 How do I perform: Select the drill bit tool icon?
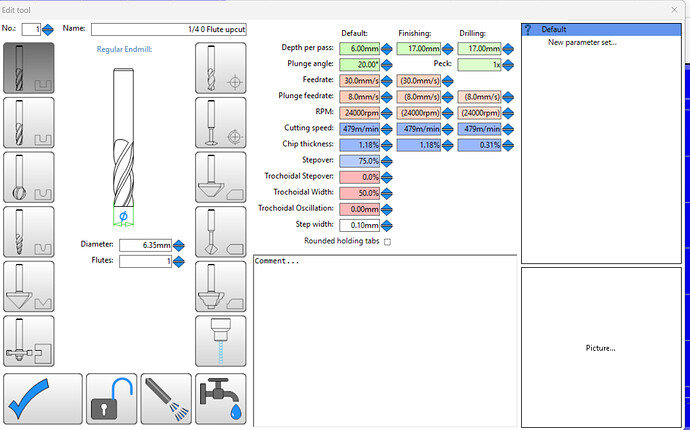pos(220,68)
